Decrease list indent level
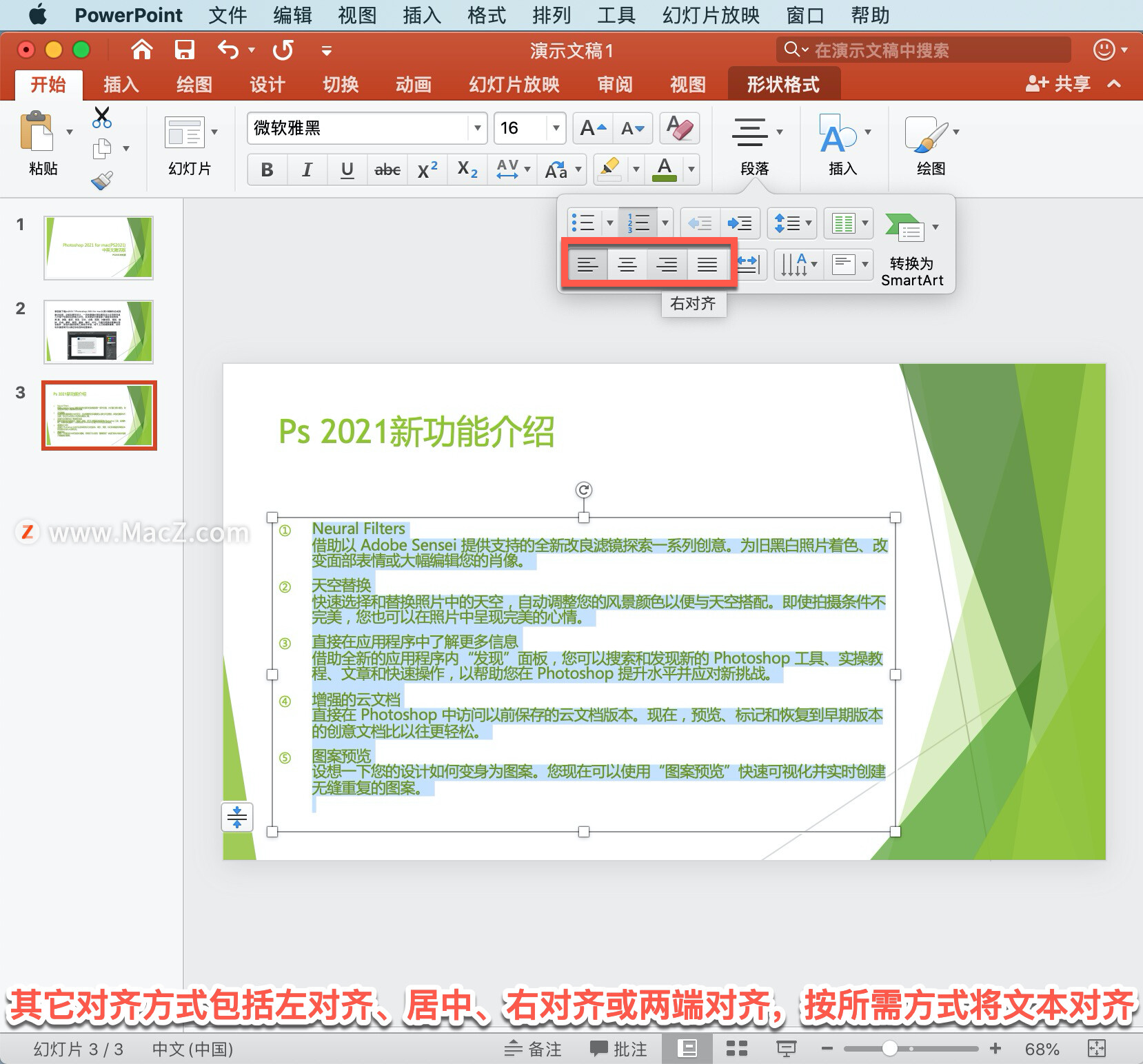The height and width of the screenshot is (1064, 1143). point(700,223)
